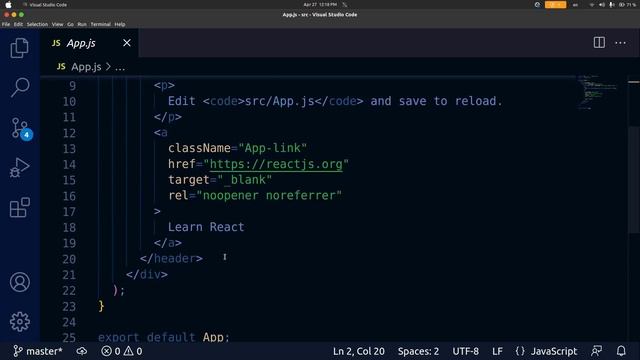
Task: Open the Explorer view in activity bar
Action: [x=20, y=48]
